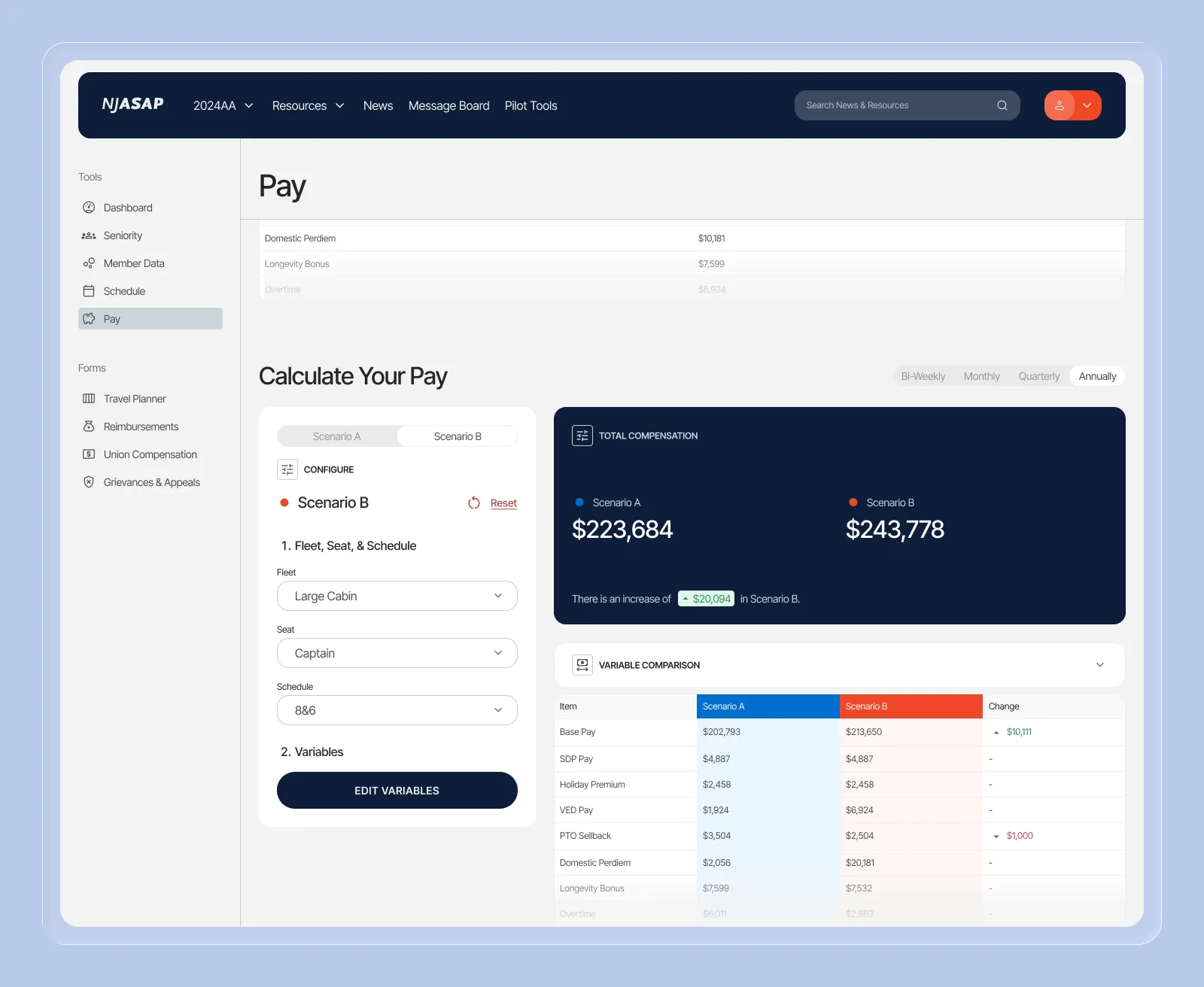
Task: Select the Seniority tool in the sidebar
Action: (123, 235)
